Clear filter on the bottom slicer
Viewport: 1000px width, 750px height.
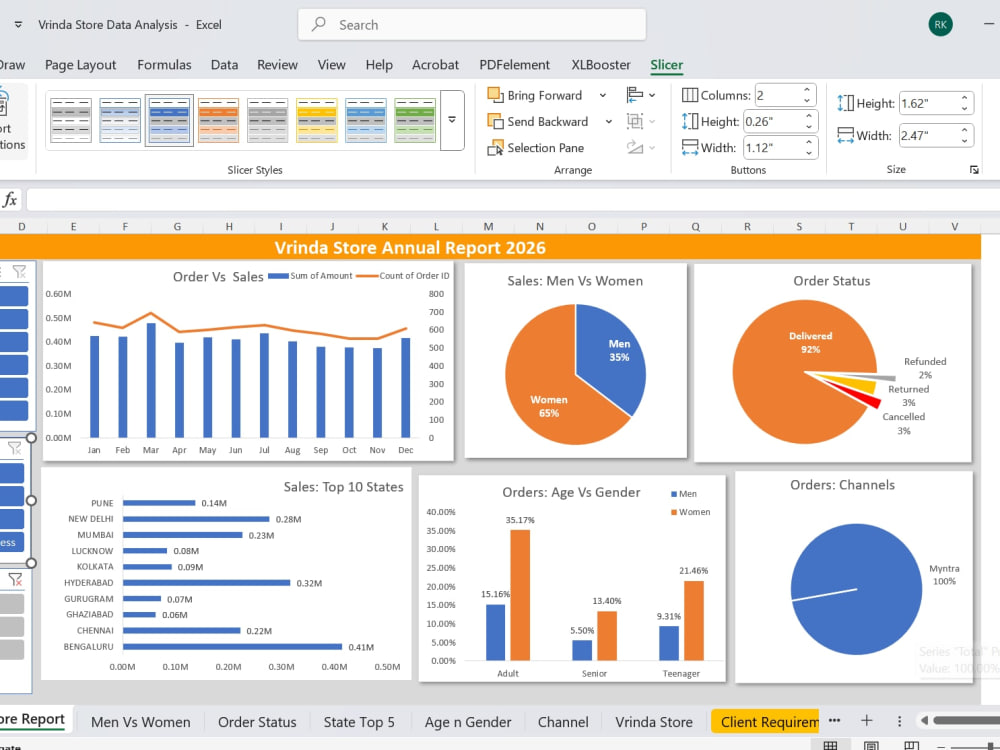tap(15, 579)
